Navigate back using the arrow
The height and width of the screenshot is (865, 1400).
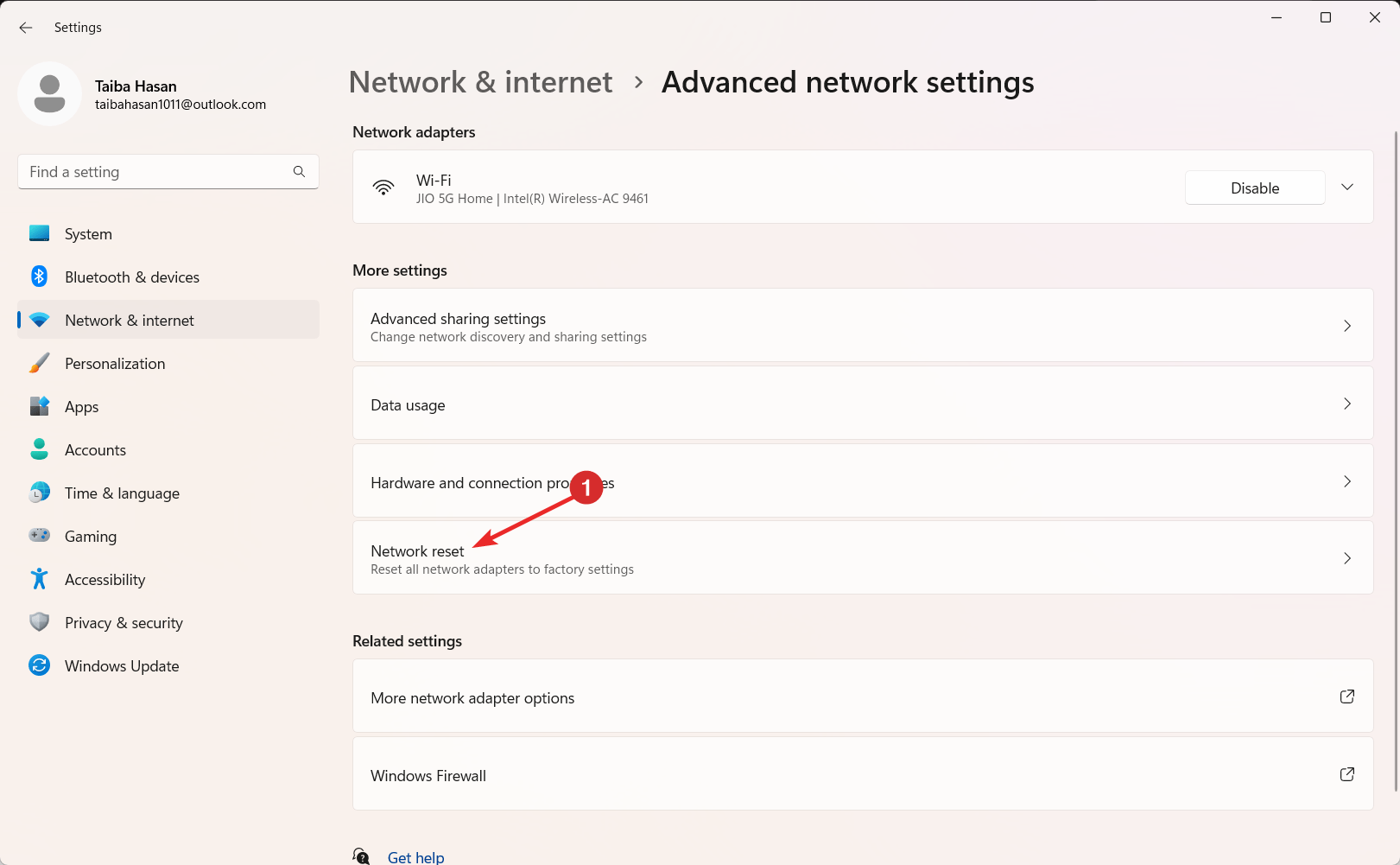(25, 28)
